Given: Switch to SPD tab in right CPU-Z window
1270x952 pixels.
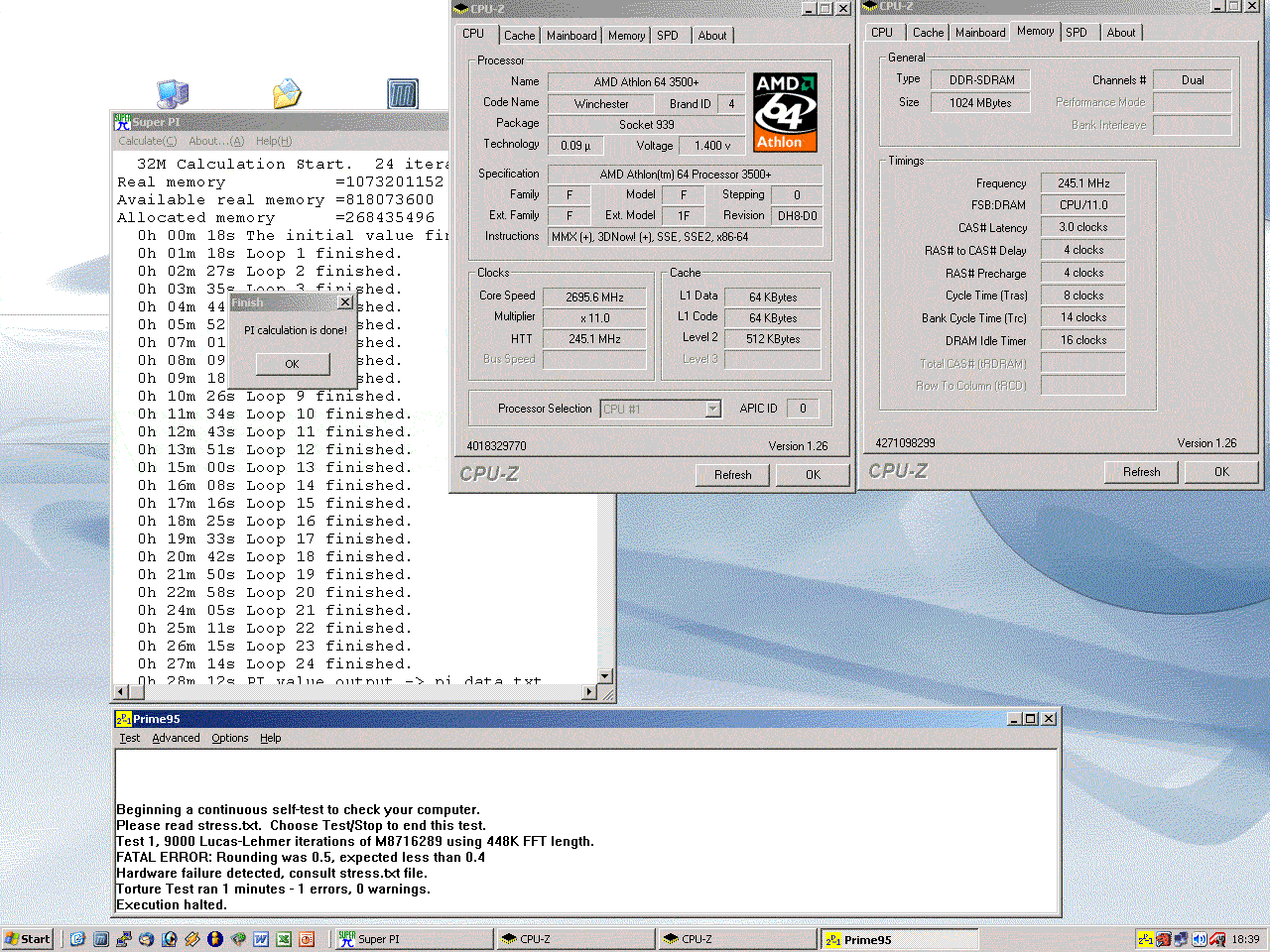Looking at the screenshot, I should (x=1077, y=33).
